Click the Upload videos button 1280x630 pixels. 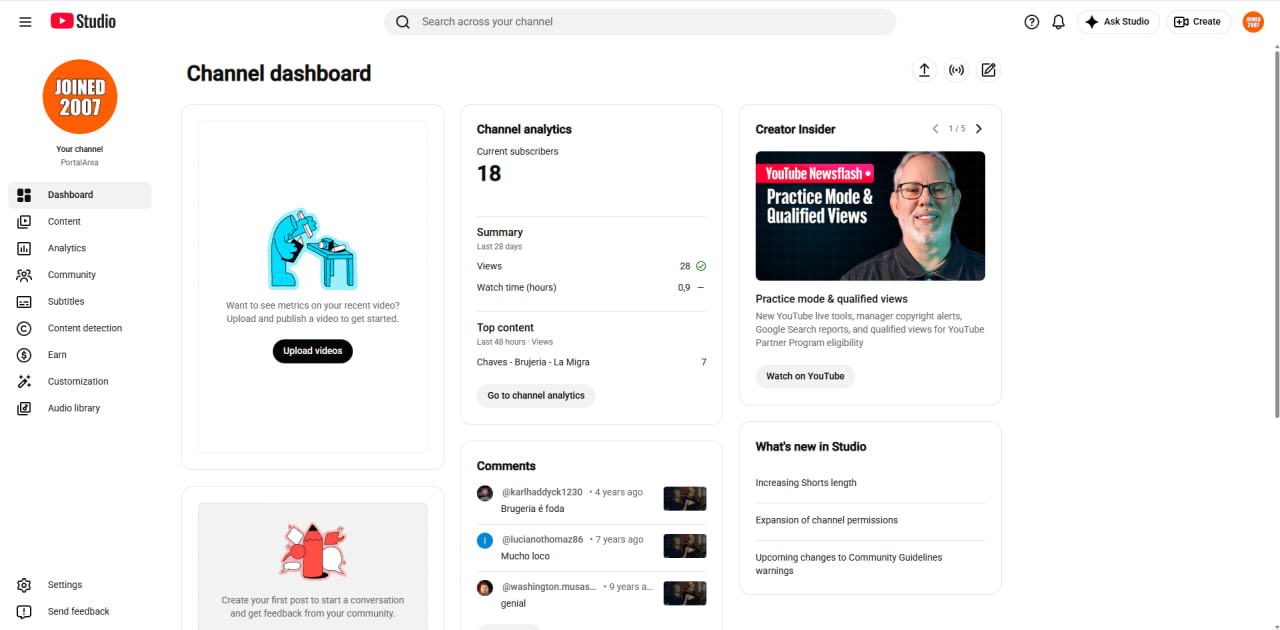(313, 351)
